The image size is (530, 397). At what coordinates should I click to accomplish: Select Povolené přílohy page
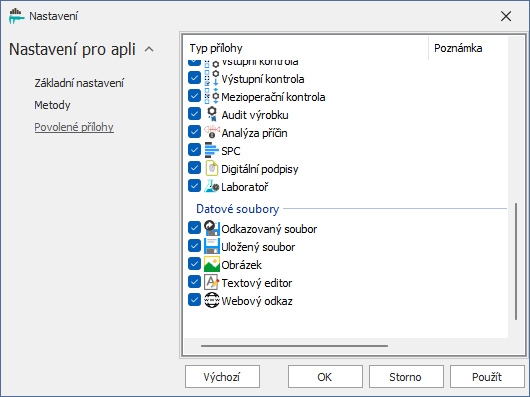(74, 127)
